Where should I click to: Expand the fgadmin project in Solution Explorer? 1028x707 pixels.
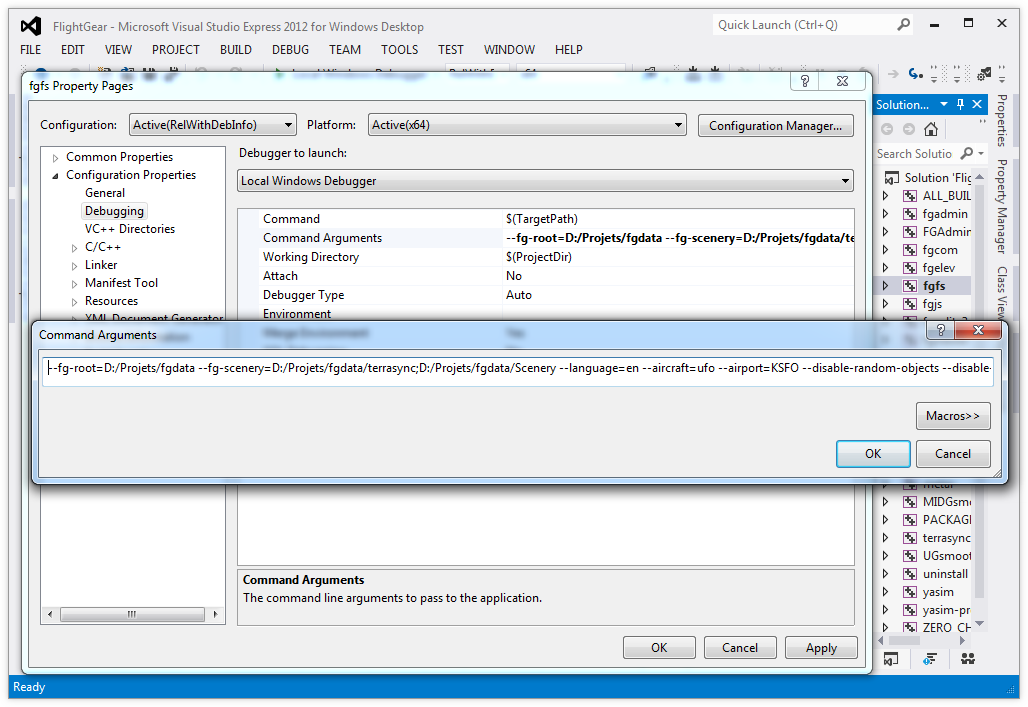pos(885,214)
